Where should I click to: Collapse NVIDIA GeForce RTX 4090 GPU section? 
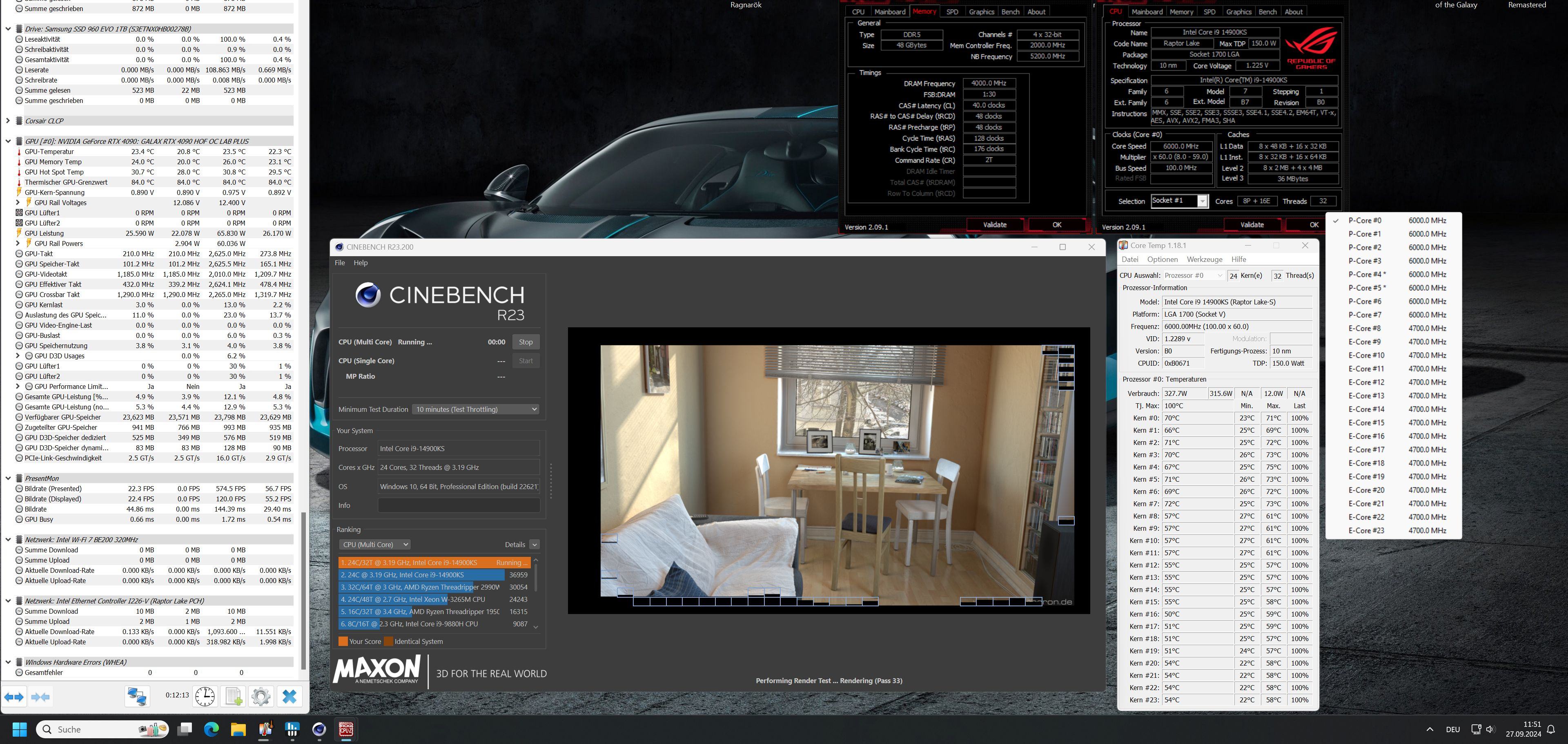click(x=8, y=141)
